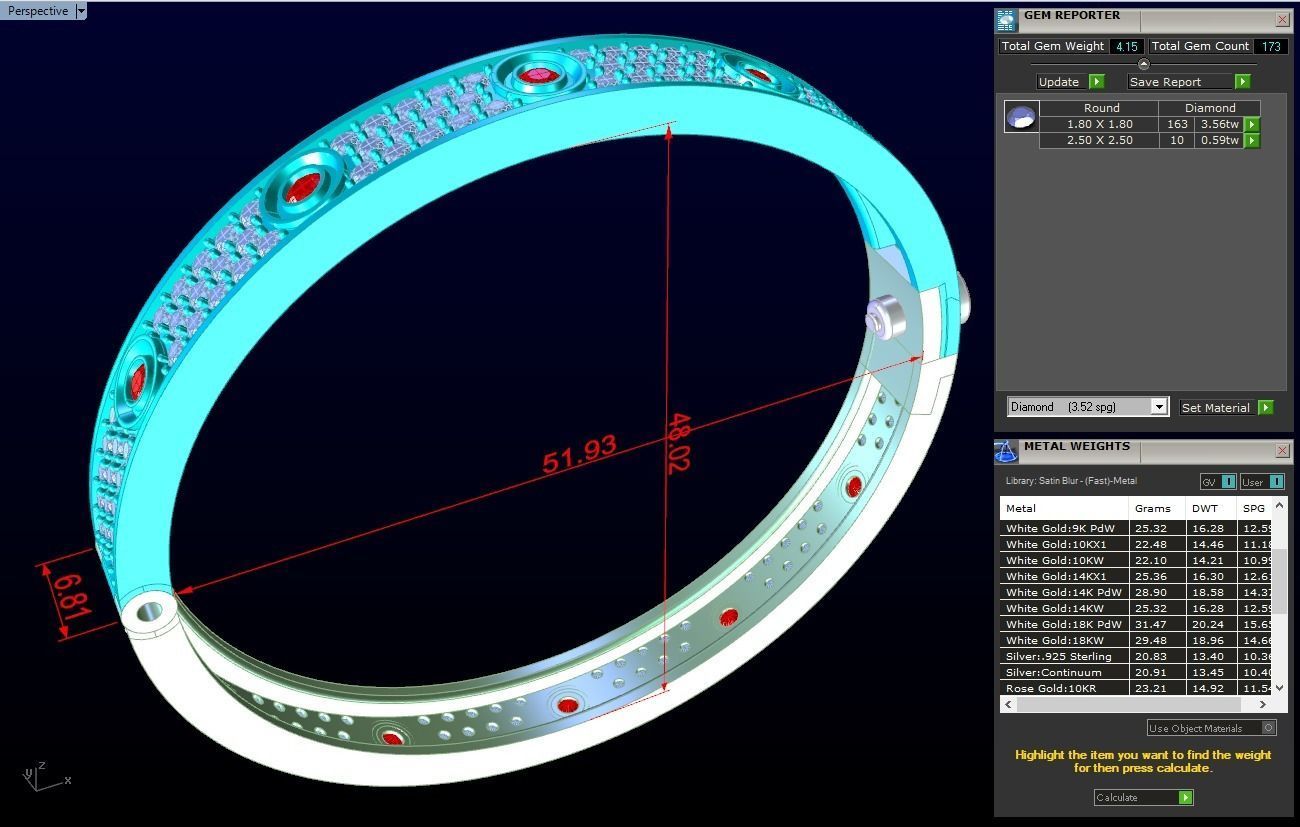Click the Update button
Image resolution: width=1300 pixels, height=827 pixels.
click(x=1061, y=82)
